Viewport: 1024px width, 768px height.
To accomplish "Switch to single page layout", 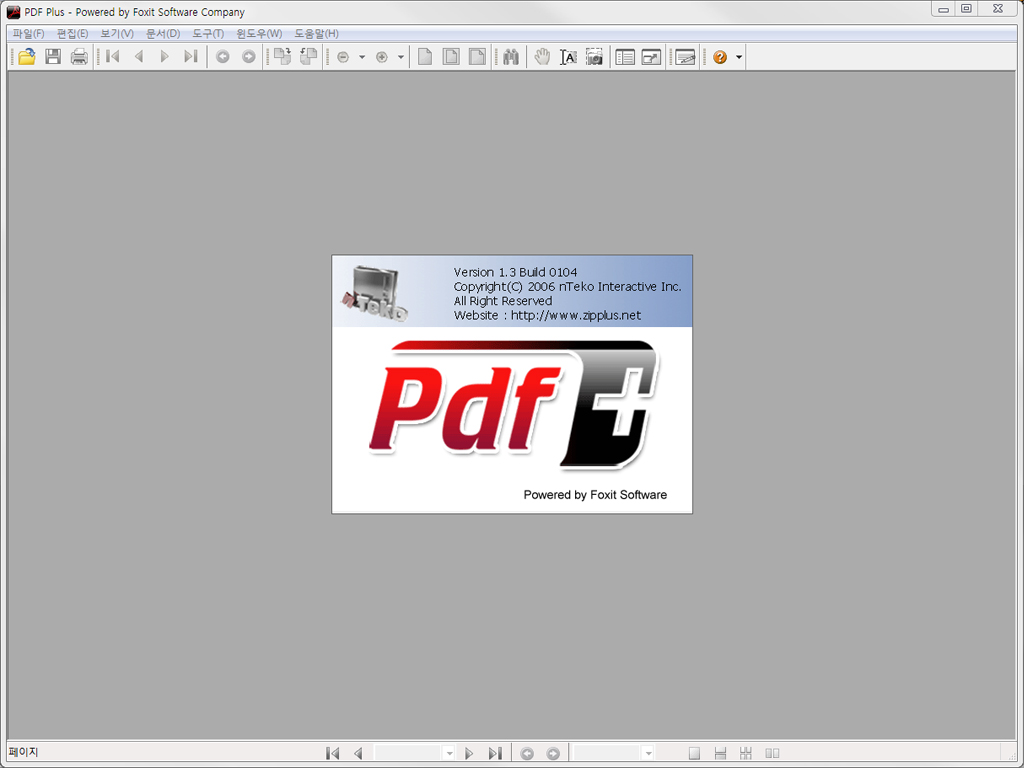I will 694,754.
